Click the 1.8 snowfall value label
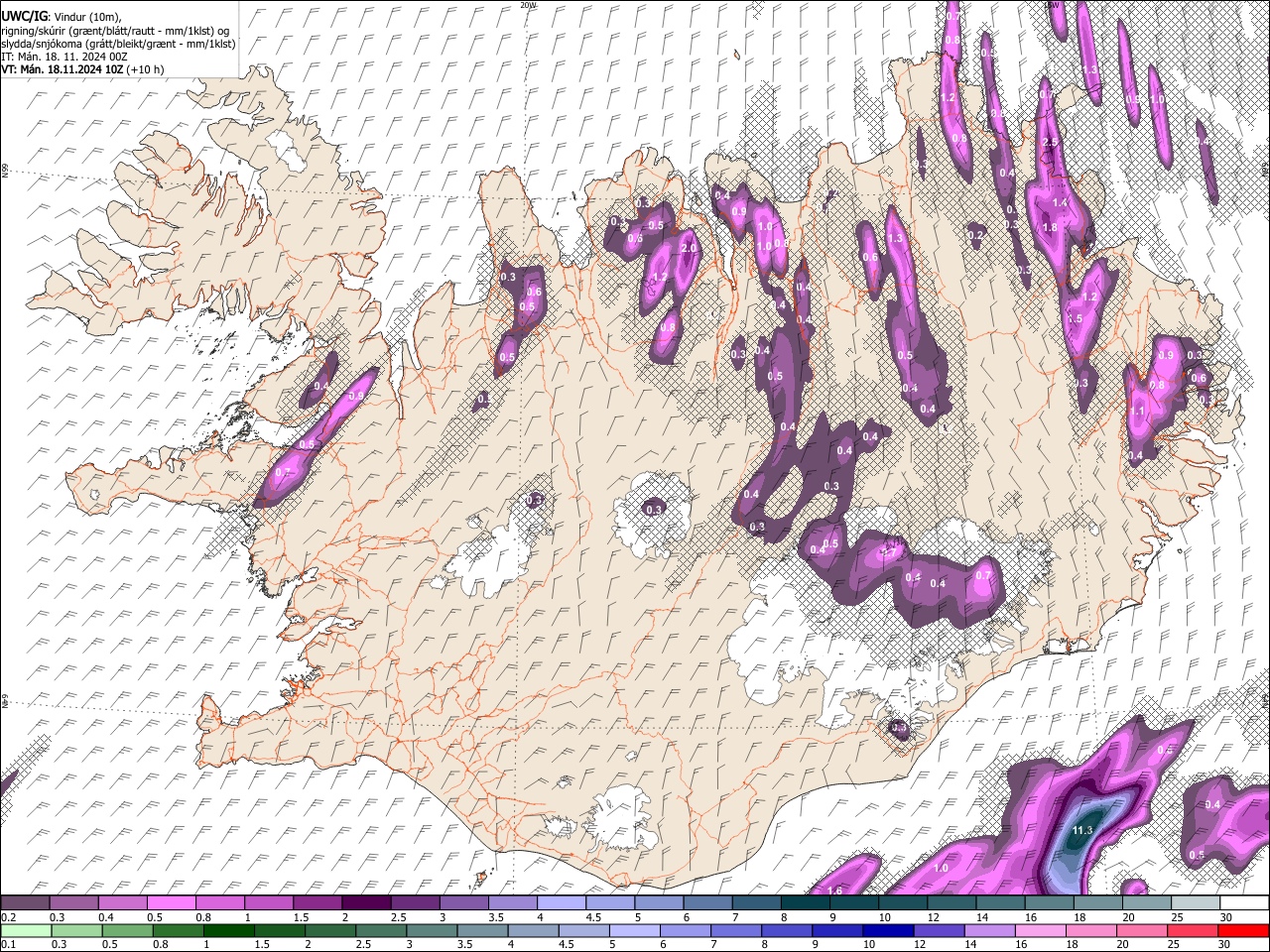This screenshot has width=1270, height=952. (x=1051, y=227)
